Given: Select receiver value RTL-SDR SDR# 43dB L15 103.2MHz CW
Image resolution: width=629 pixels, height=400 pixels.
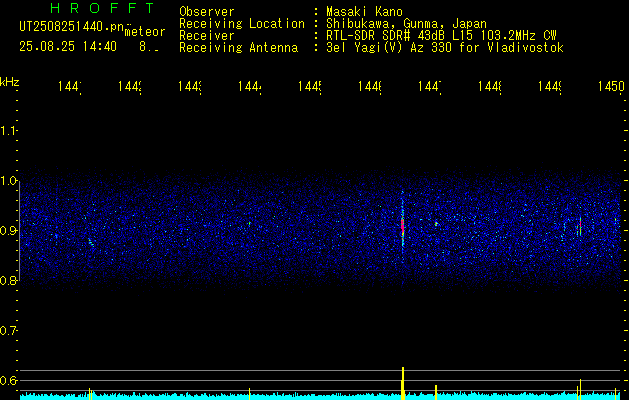Looking at the screenshot, I should click(441, 36).
